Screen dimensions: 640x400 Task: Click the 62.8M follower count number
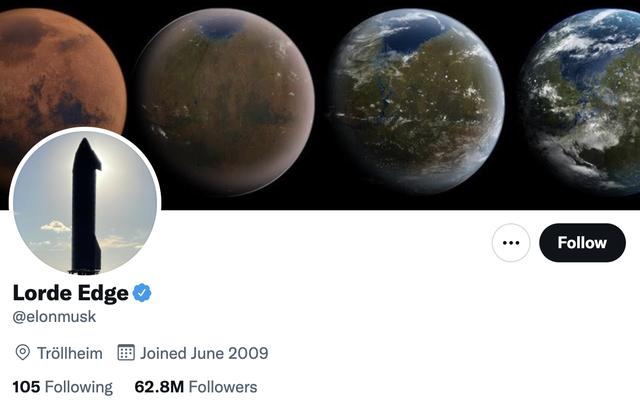click(x=159, y=387)
